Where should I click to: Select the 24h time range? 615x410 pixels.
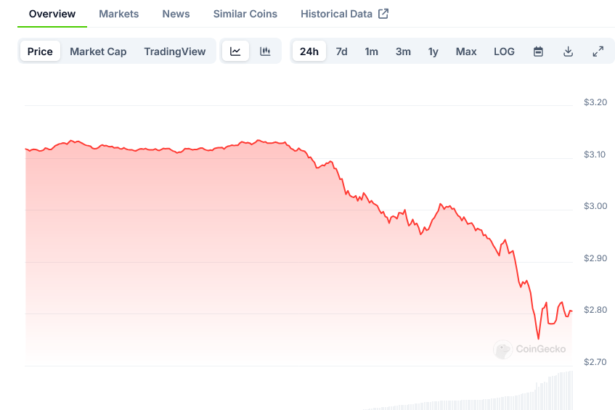309,51
